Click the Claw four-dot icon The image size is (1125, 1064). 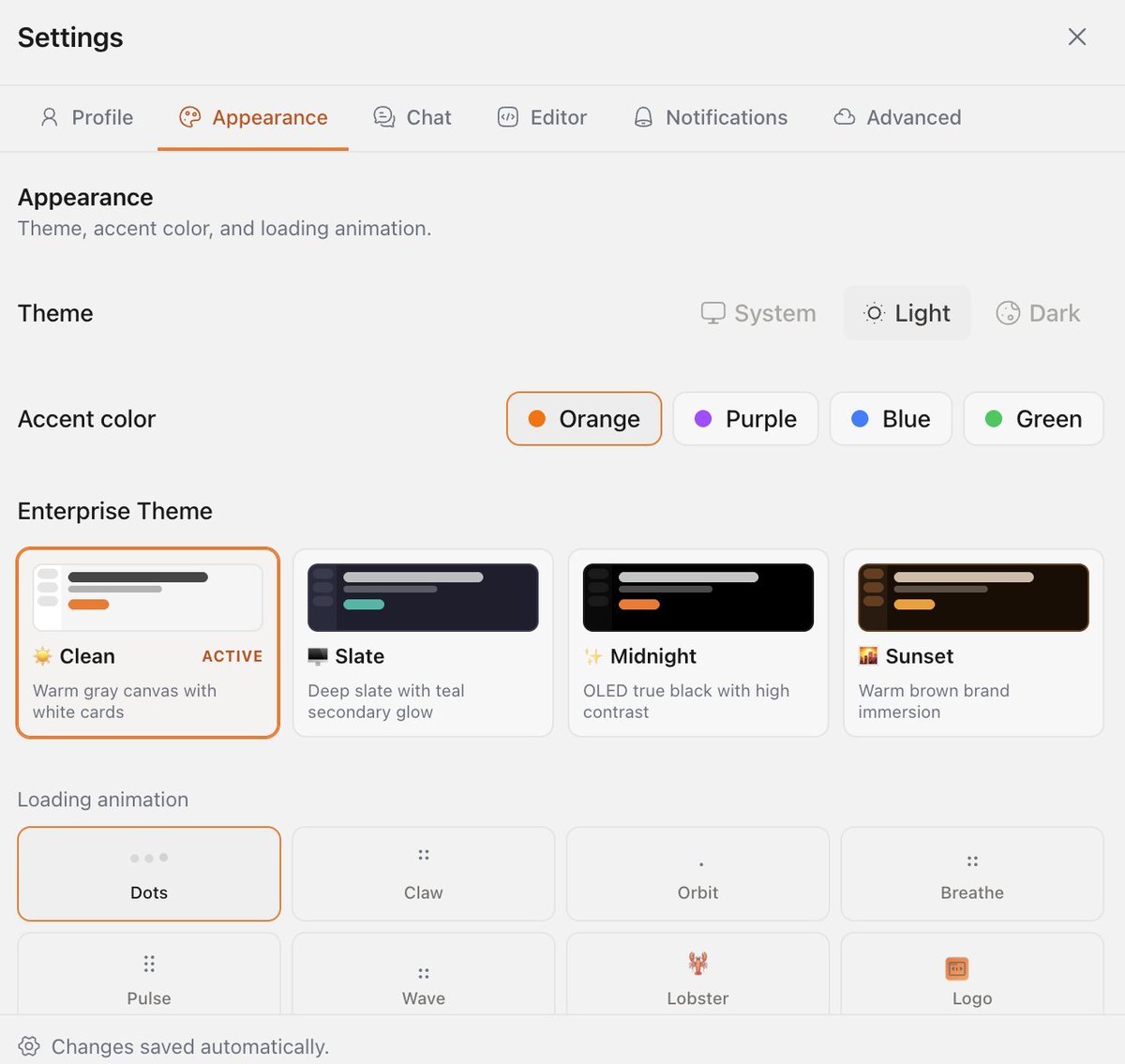[424, 855]
